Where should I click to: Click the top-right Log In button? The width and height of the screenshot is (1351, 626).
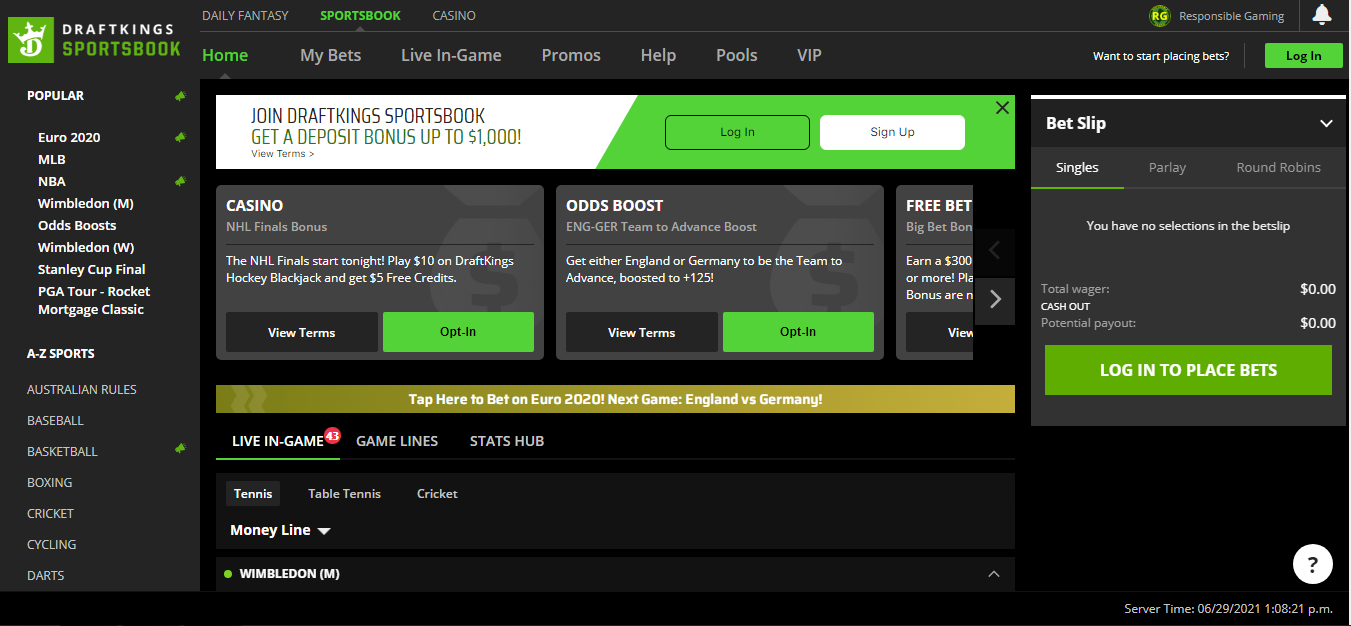coord(1303,56)
